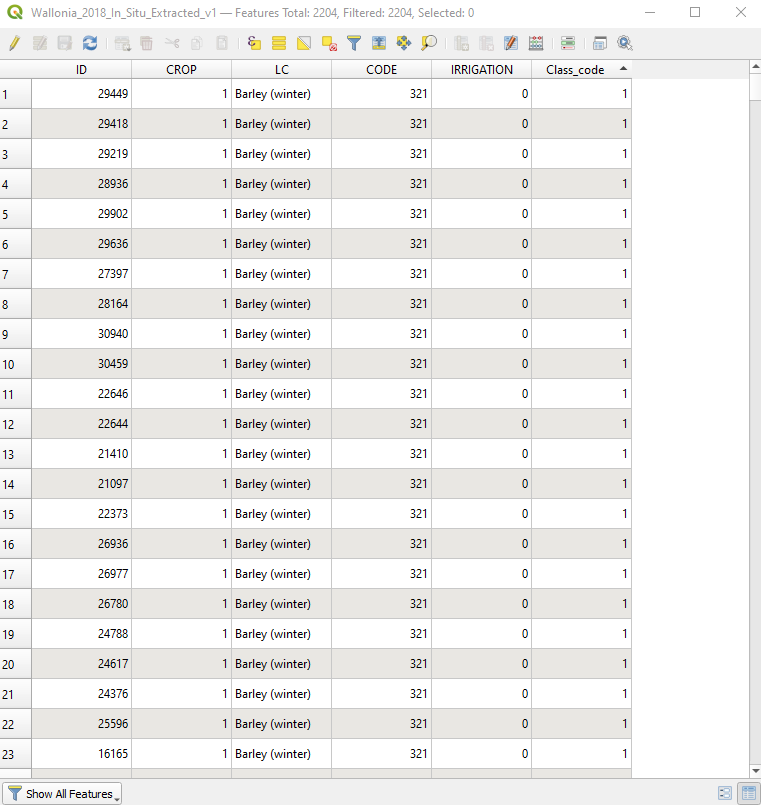Add a new feature to the table
The height and width of the screenshot is (805, 761).
[122, 43]
